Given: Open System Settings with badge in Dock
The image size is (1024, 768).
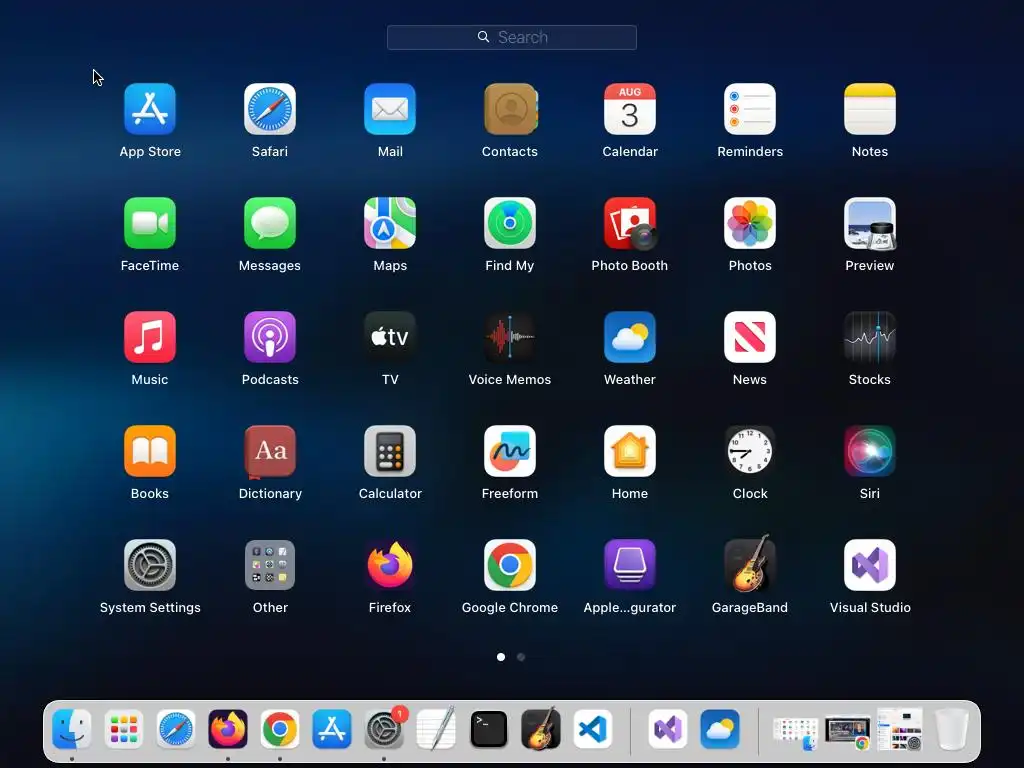Looking at the screenshot, I should [384, 729].
